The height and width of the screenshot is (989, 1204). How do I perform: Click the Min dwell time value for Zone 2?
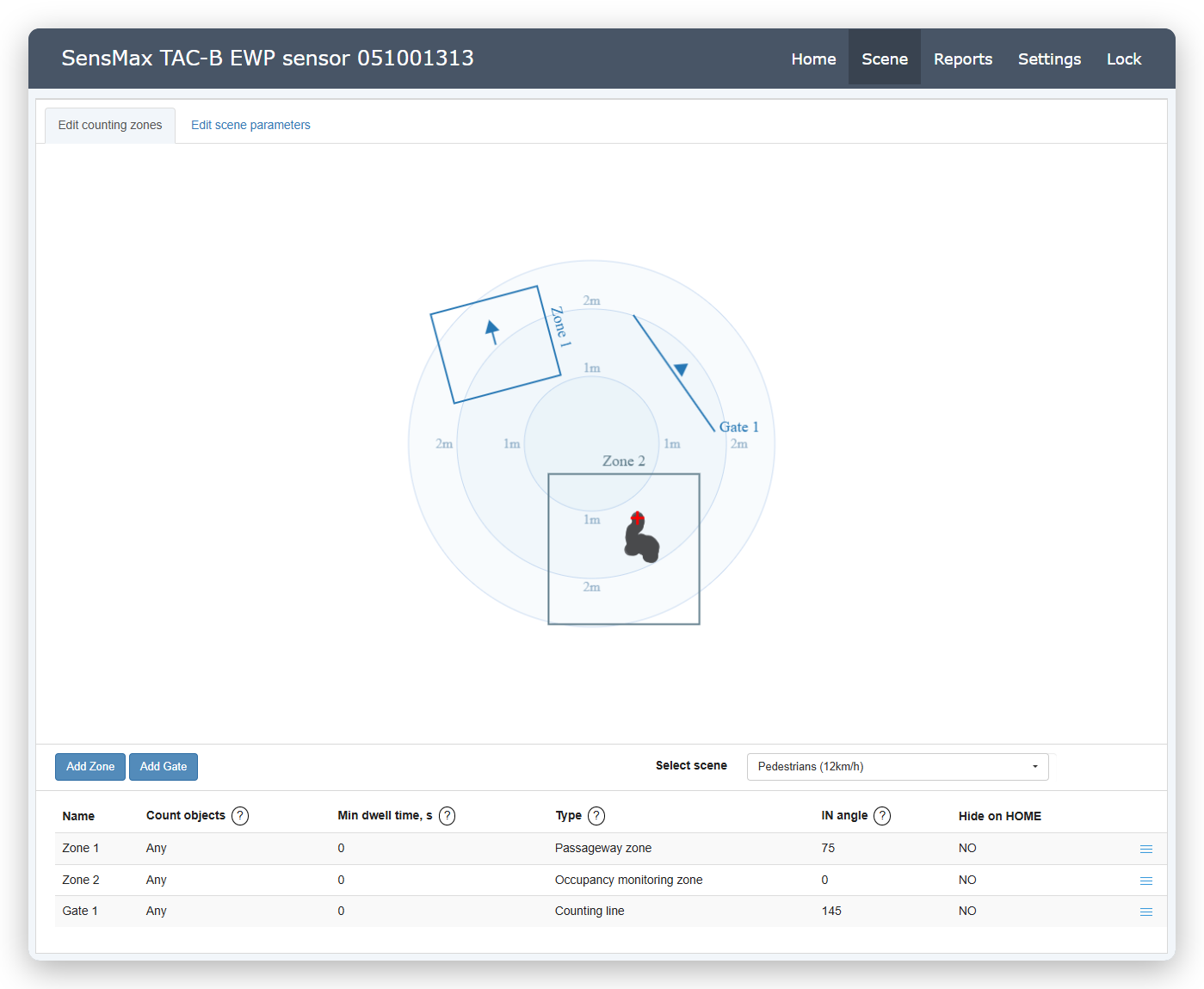tap(341, 880)
